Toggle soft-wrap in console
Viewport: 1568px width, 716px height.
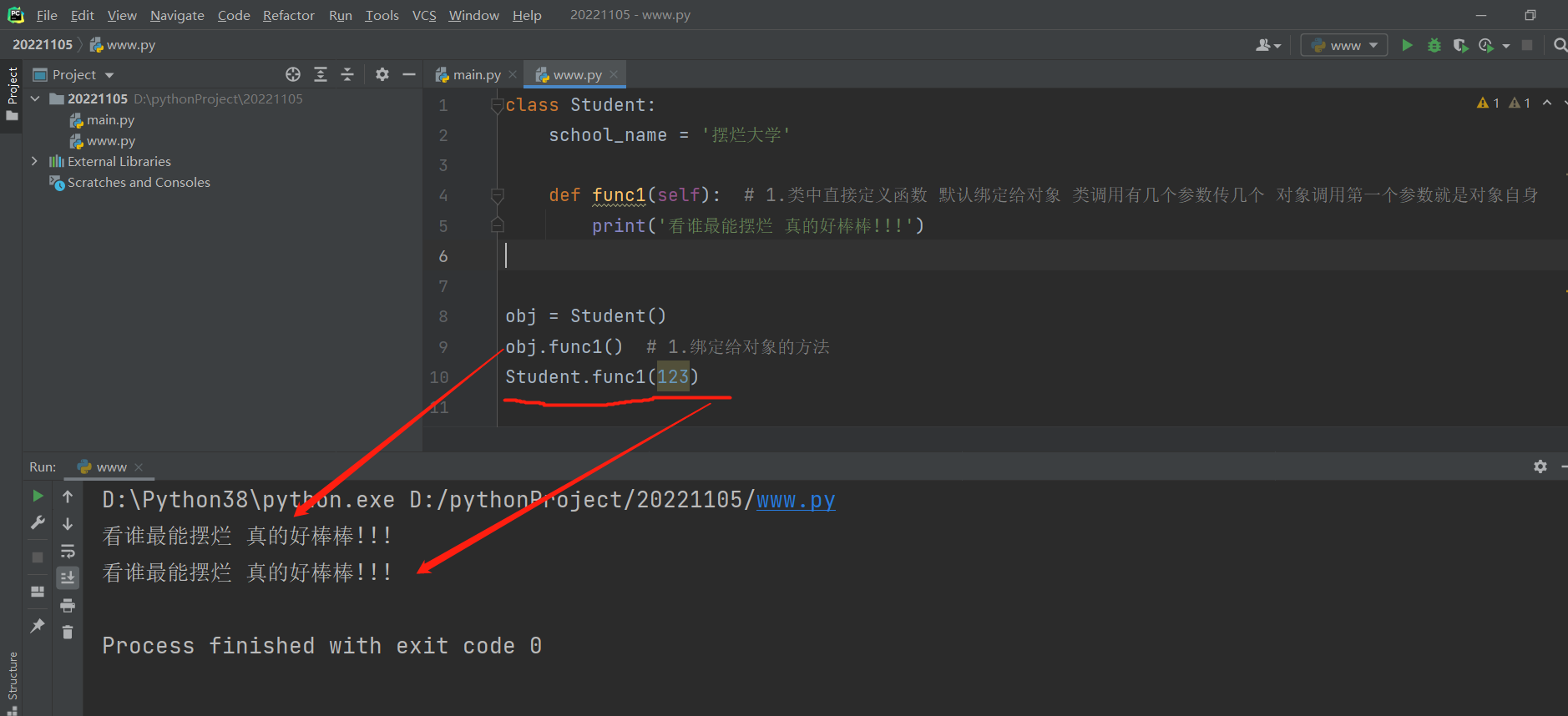coord(68,551)
